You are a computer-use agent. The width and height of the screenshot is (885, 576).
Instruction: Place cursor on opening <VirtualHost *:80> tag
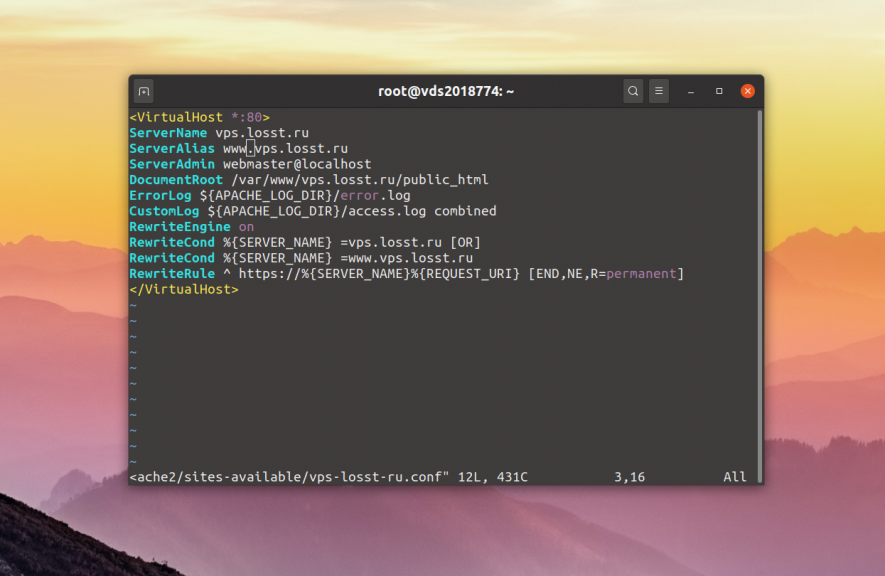(x=199, y=117)
